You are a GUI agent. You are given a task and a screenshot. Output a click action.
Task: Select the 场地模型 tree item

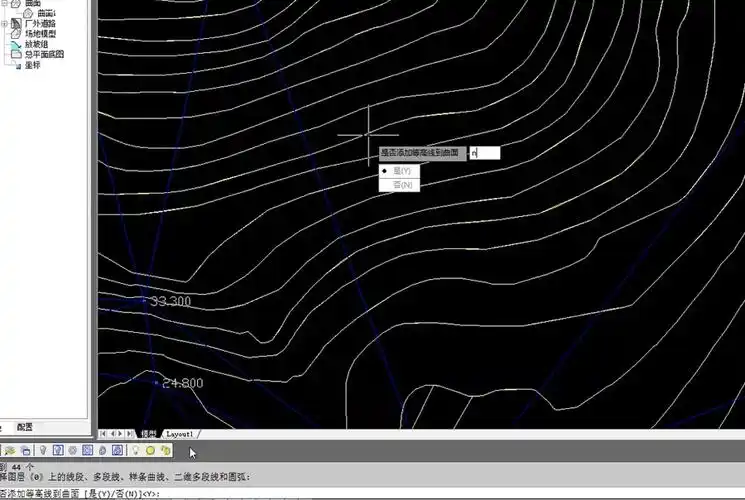pos(40,33)
